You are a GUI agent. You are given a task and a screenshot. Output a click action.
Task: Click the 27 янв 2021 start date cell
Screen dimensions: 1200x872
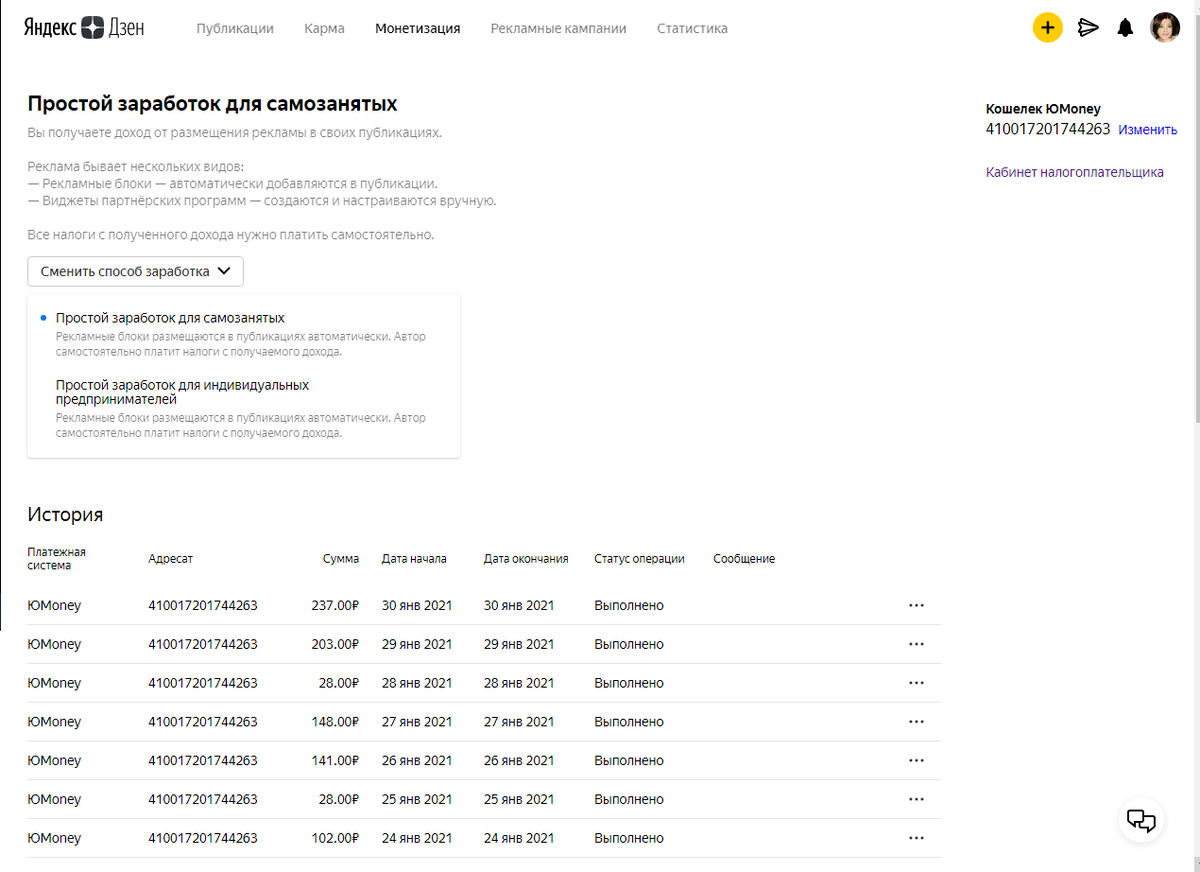click(x=417, y=722)
